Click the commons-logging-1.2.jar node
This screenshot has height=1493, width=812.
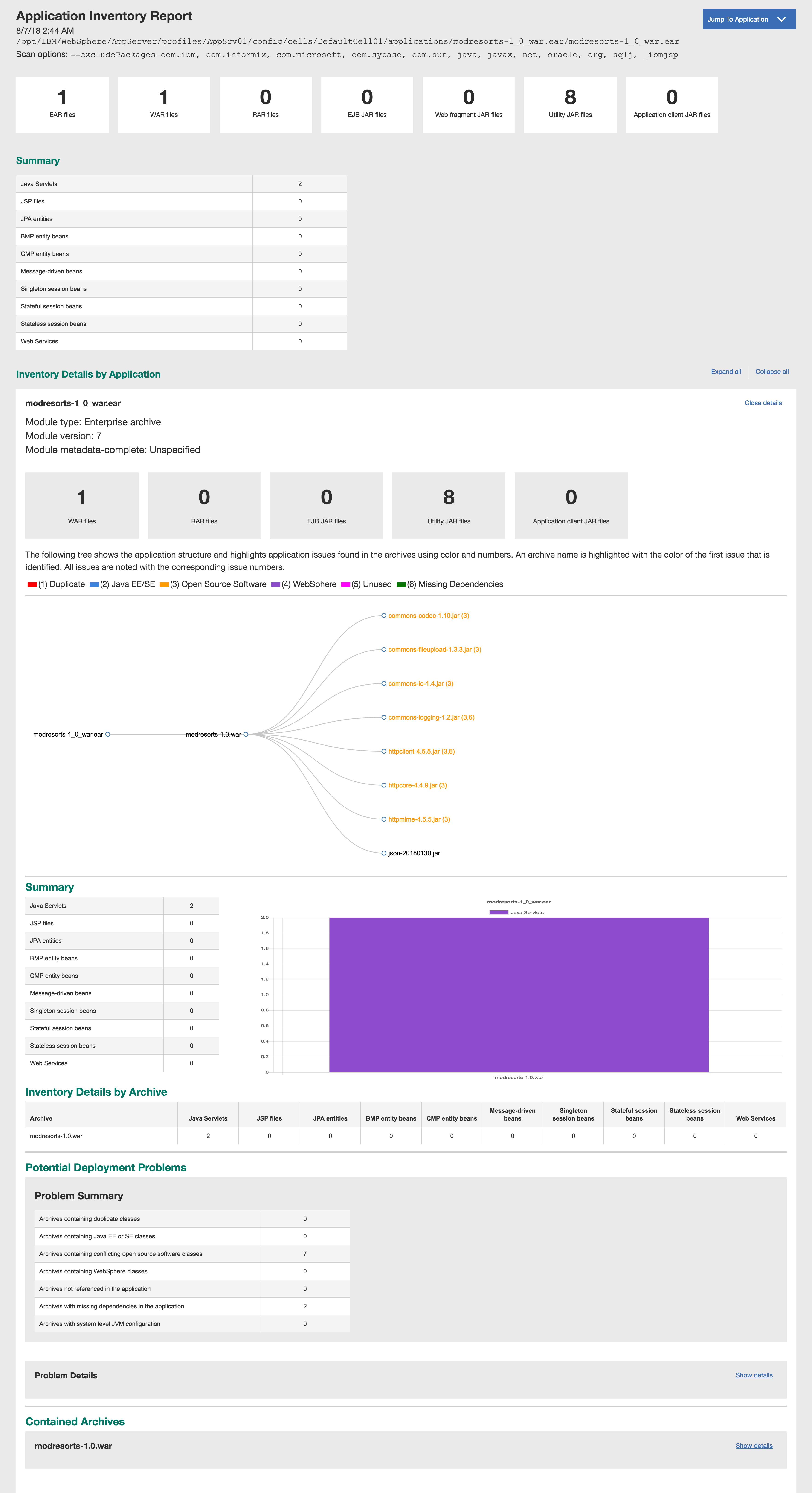(x=431, y=717)
